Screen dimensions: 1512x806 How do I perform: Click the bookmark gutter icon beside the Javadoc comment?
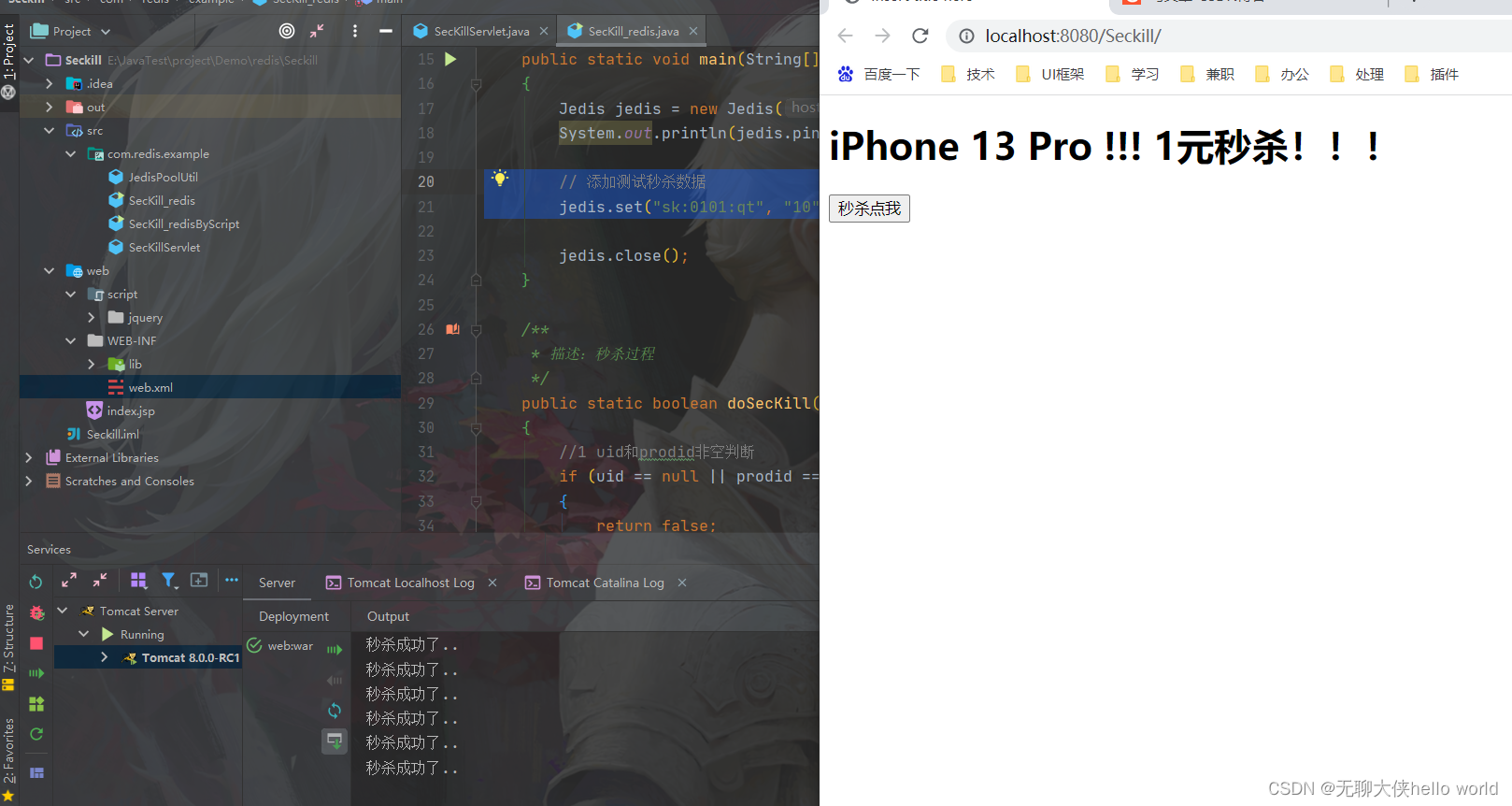click(x=452, y=329)
